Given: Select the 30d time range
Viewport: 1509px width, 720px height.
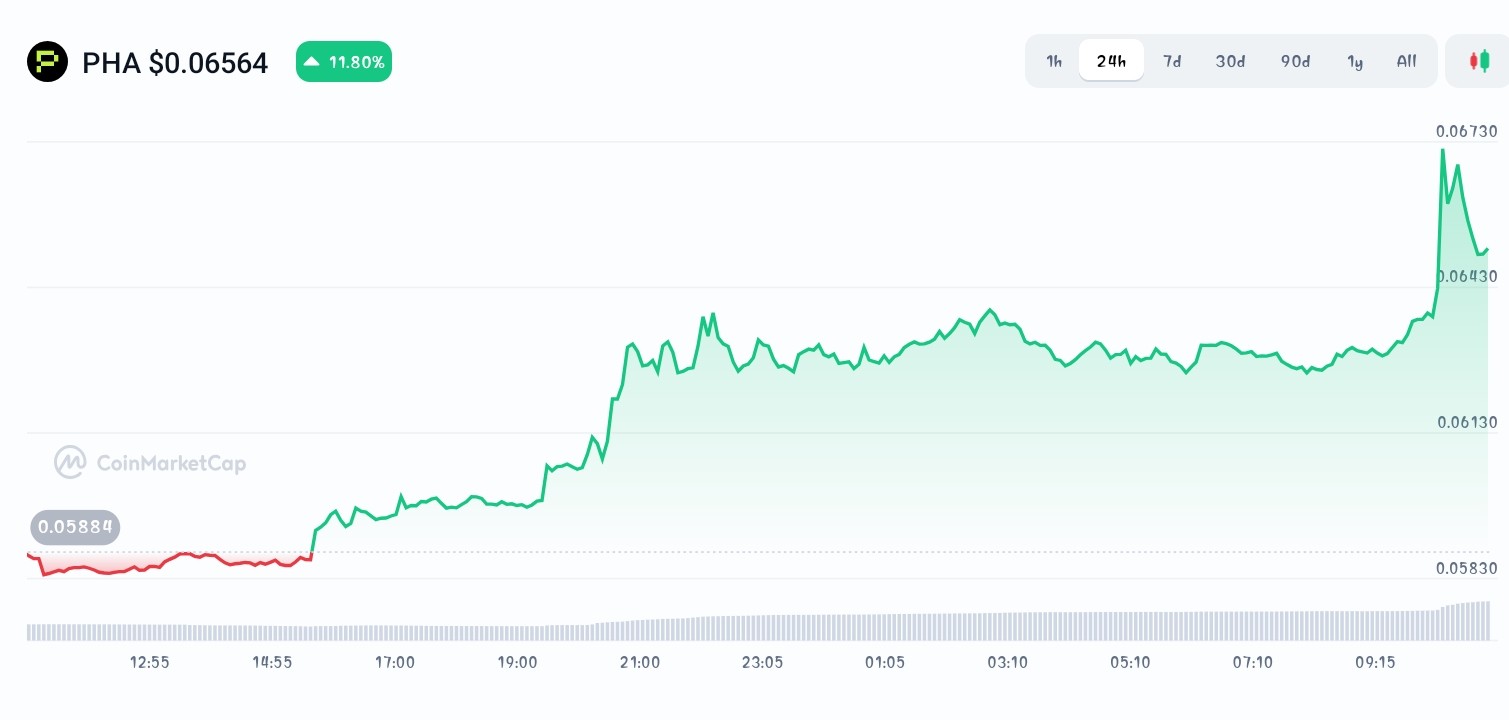Looking at the screenshot, I should [x=1230, y=61].
